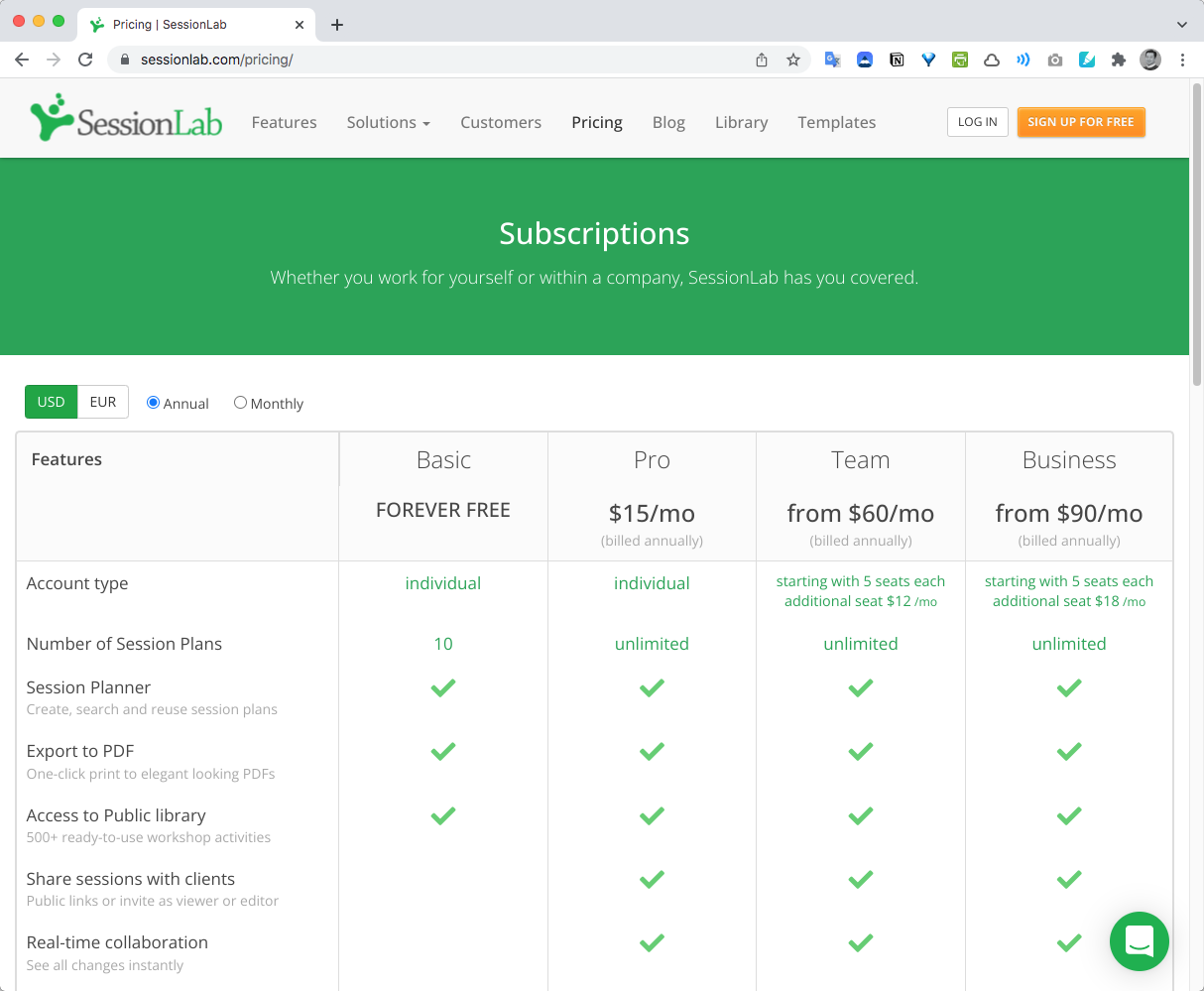Click the Basic plan '10' session plans value
1204x991 pixels.
pos(443,644)
